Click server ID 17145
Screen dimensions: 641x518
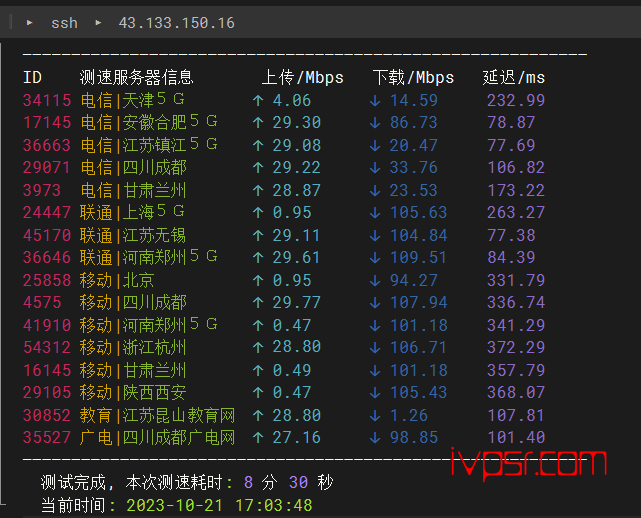click(x=47, y=122)
